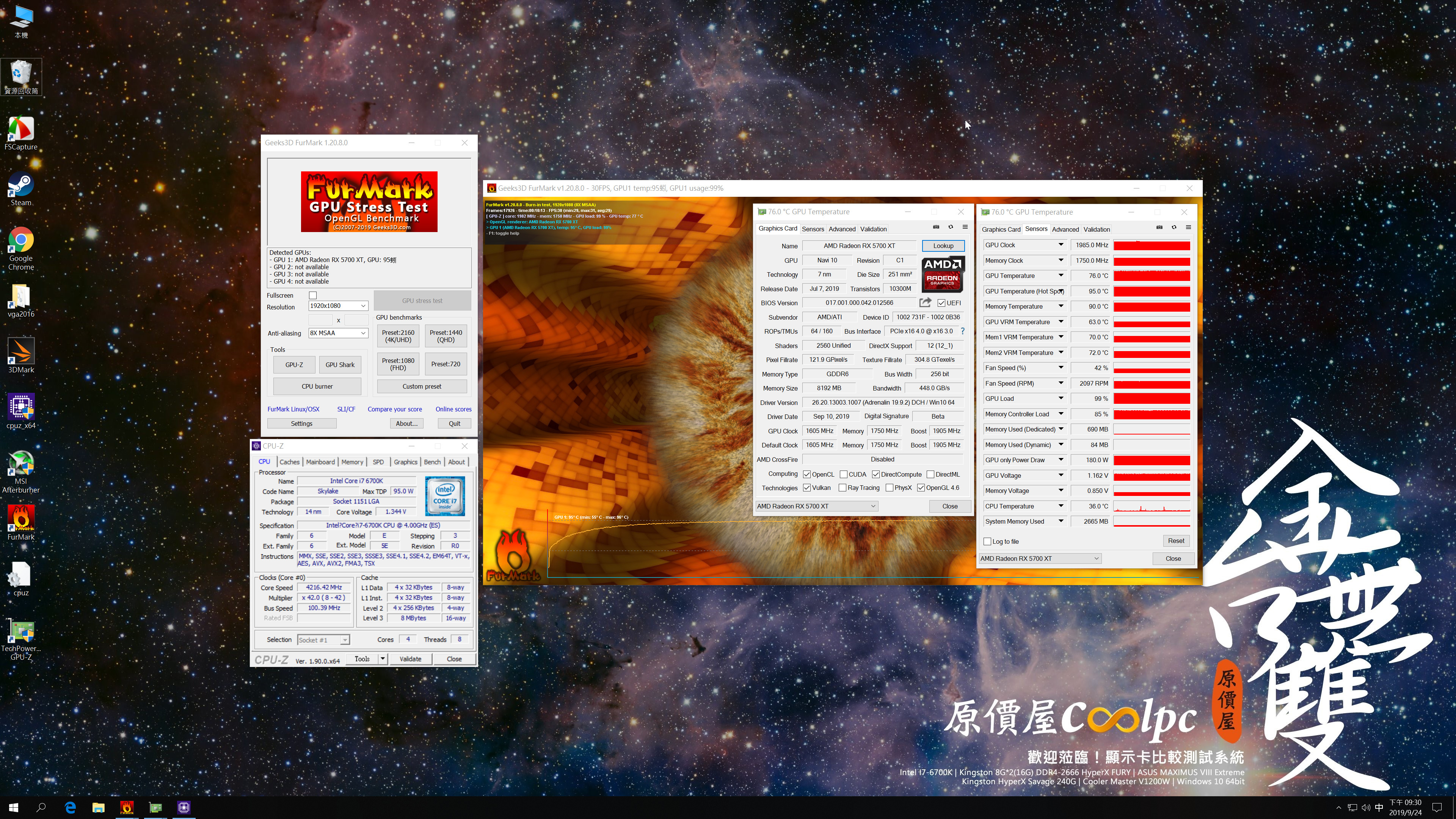Toggle the Vulkan checkbox in GPU-Z
This screenshot has width=1456, height=819.
pos(806,488)
